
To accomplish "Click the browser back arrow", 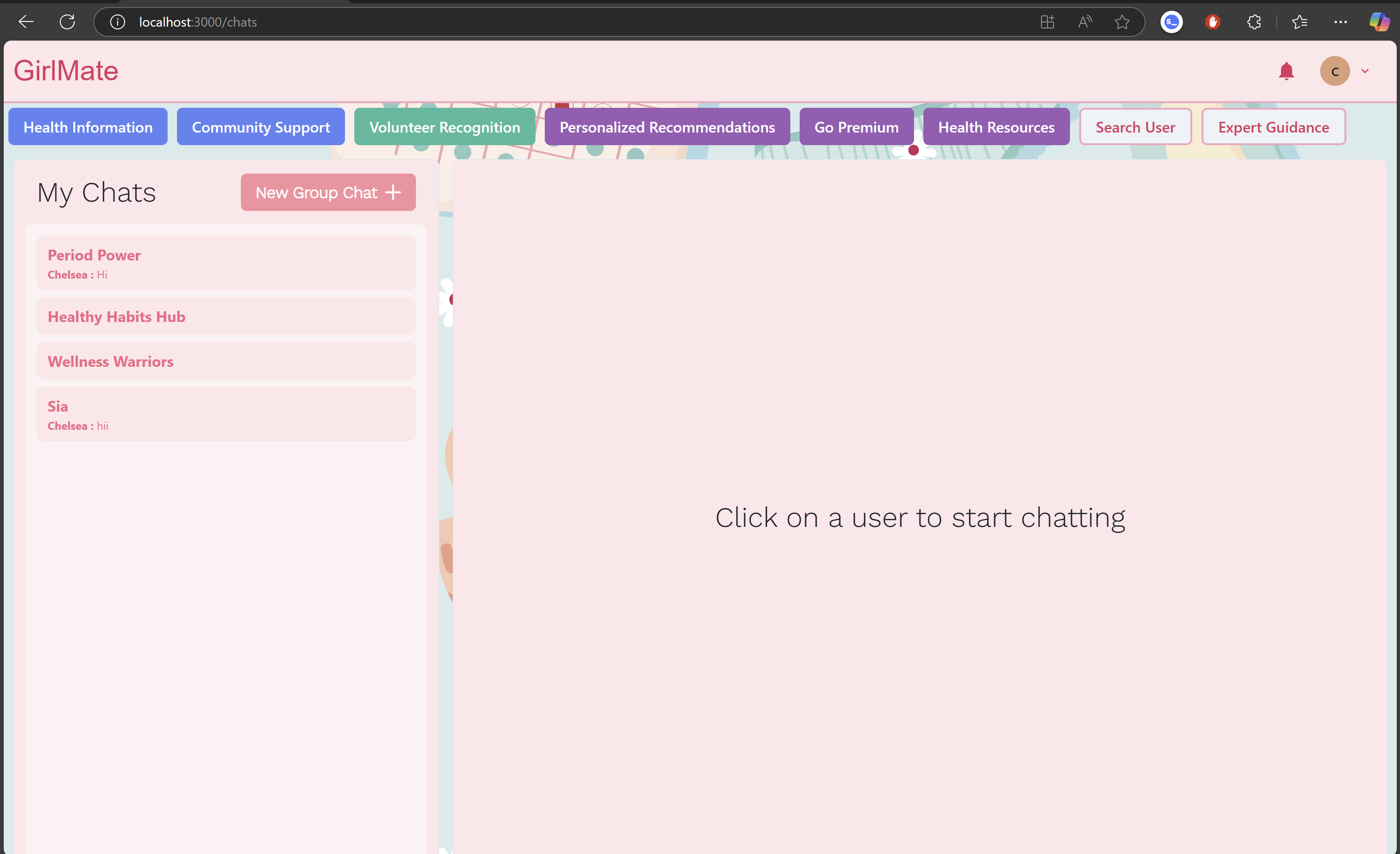I will (x=26, y=22).
